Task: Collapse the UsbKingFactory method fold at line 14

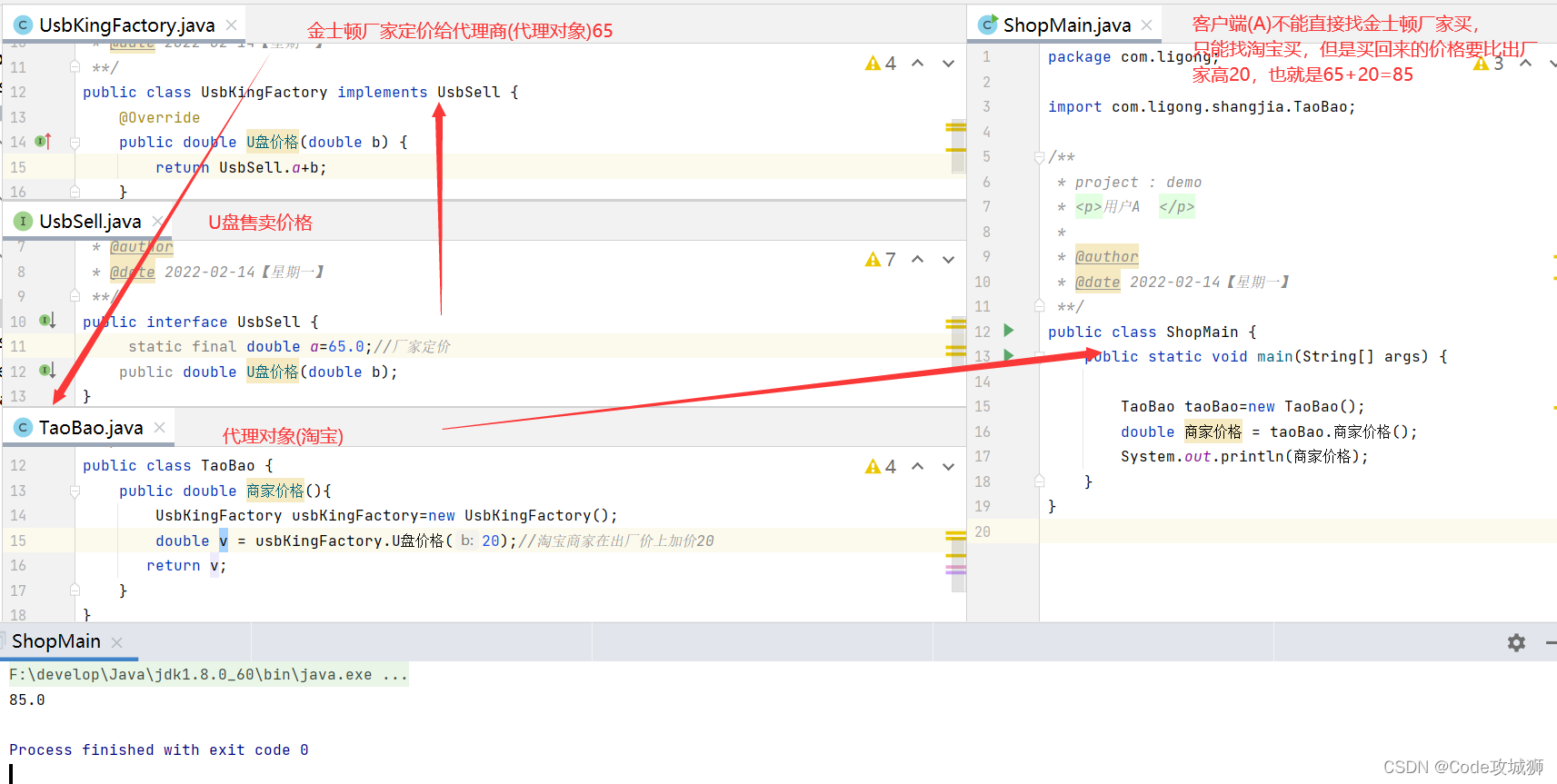Action: pos(75,143)
